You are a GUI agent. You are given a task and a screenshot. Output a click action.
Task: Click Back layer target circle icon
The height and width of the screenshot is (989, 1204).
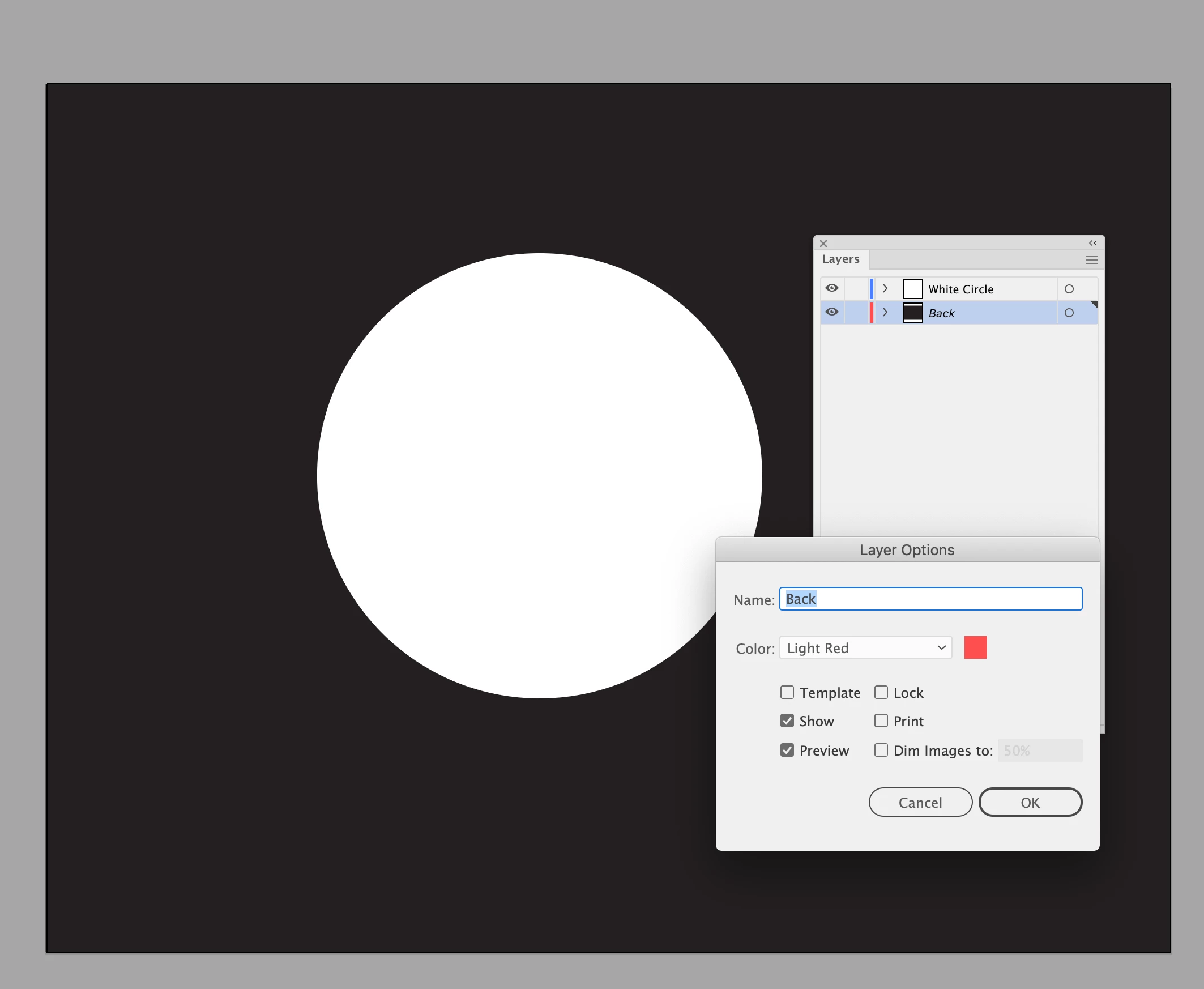pos(1069,313)
